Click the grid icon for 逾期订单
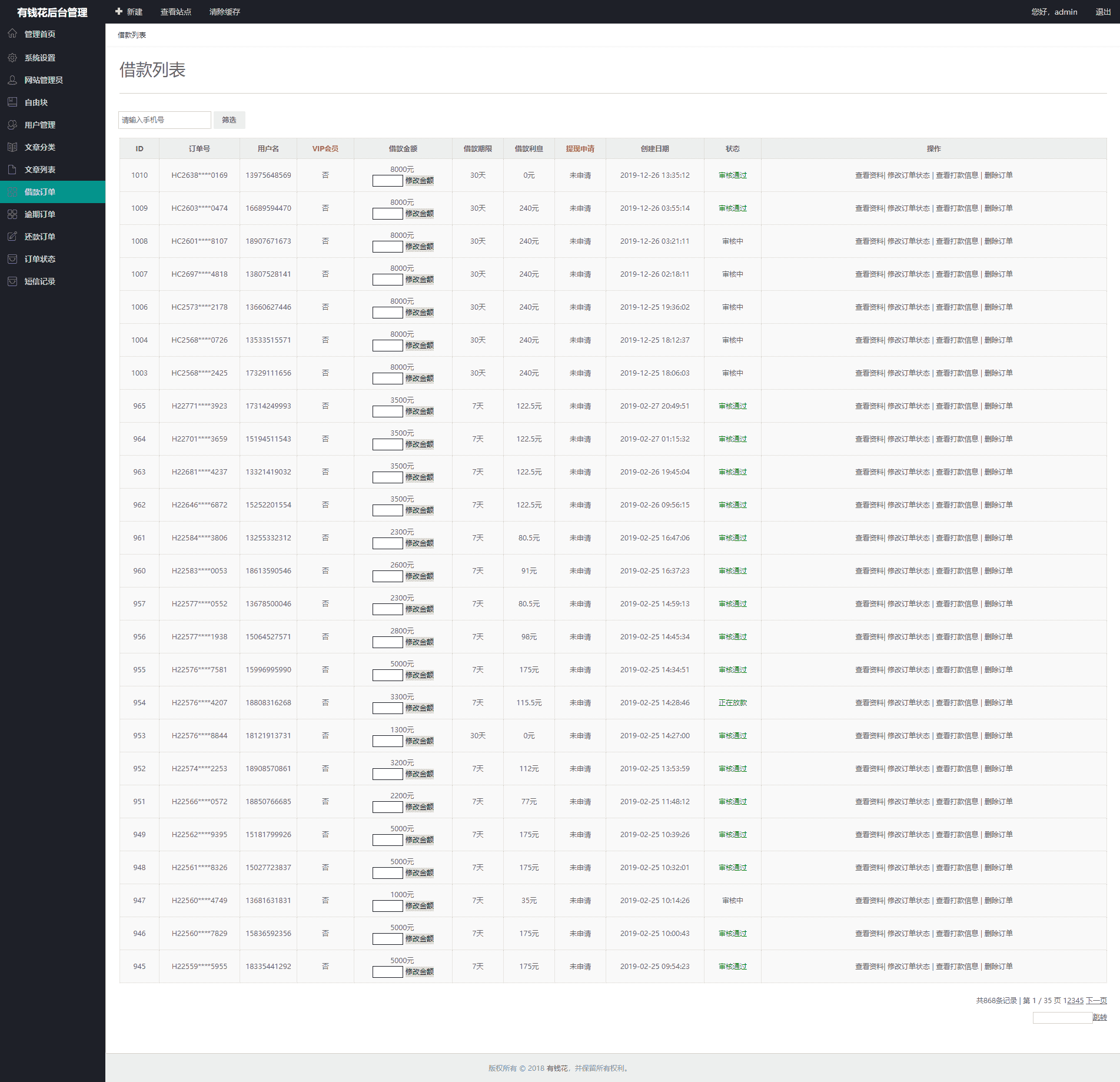Image resolution: width=1120 pixels, height=1082 pixels. coord(12,214)
